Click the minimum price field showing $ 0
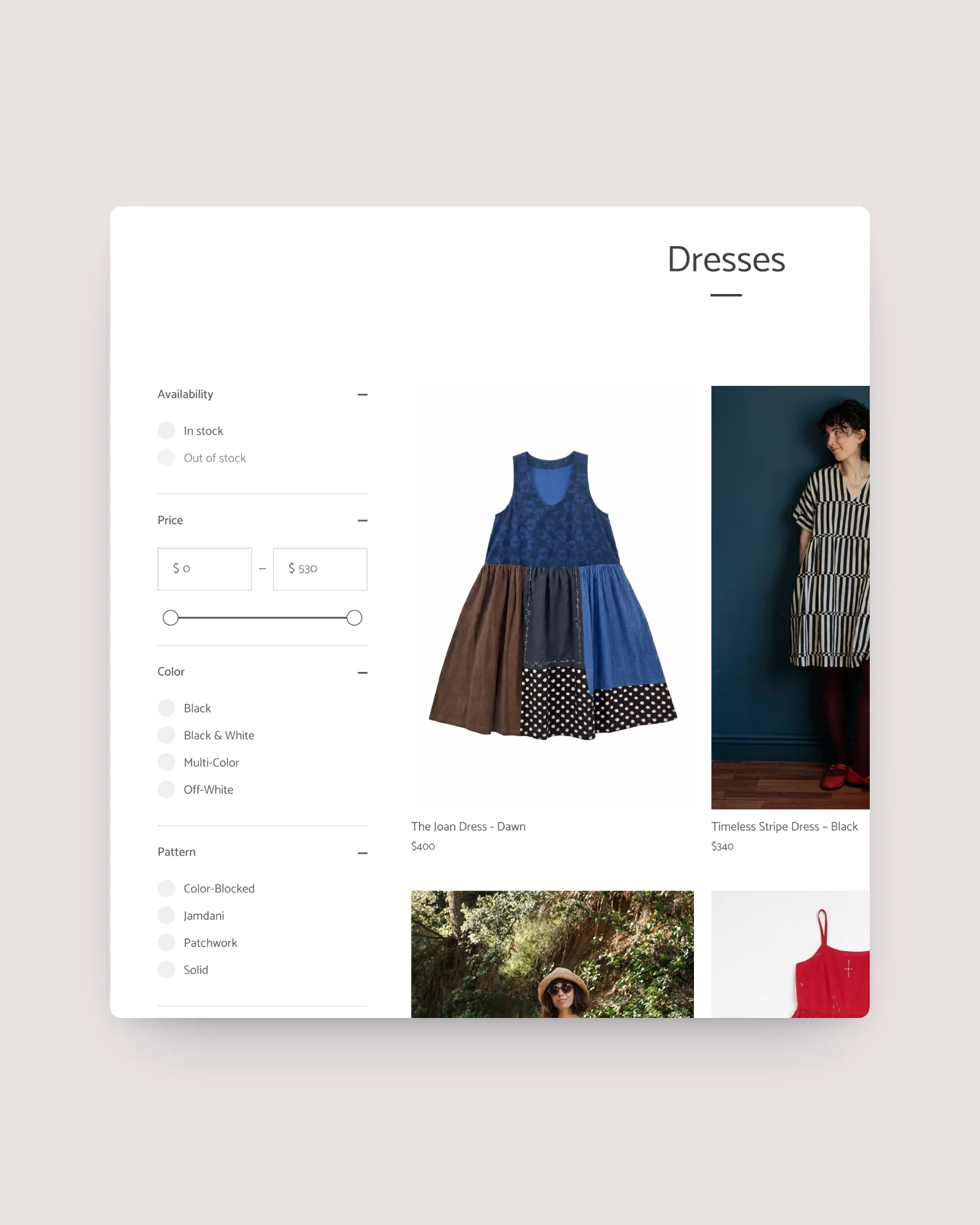This screenshot has width=980, height=1225. tap(205, 569)
